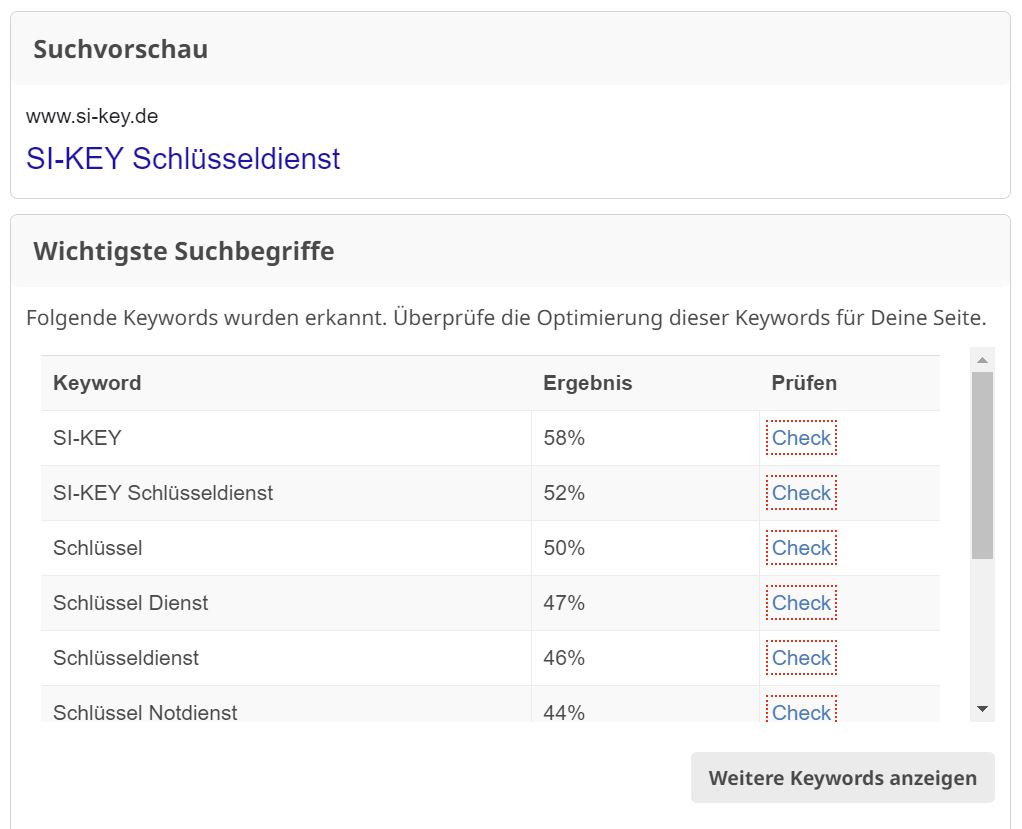Click the 46% result value
Image resolution: width=1022 pixels, height=829 pixels.
564,658
